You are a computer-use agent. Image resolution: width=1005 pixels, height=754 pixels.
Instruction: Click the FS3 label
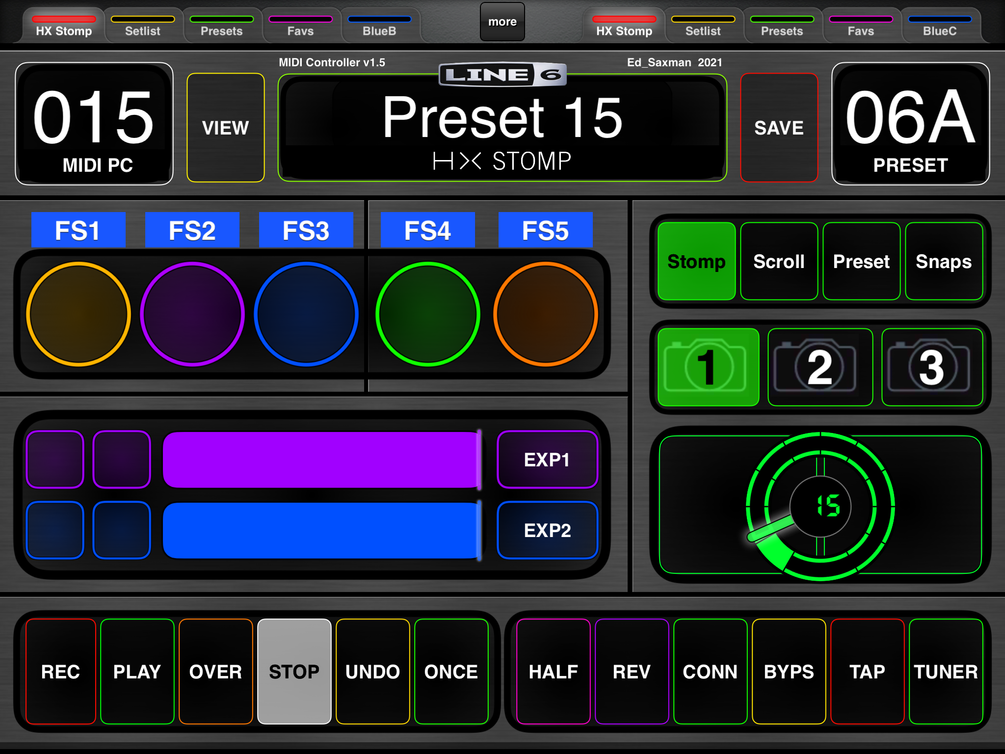point(306,230)
